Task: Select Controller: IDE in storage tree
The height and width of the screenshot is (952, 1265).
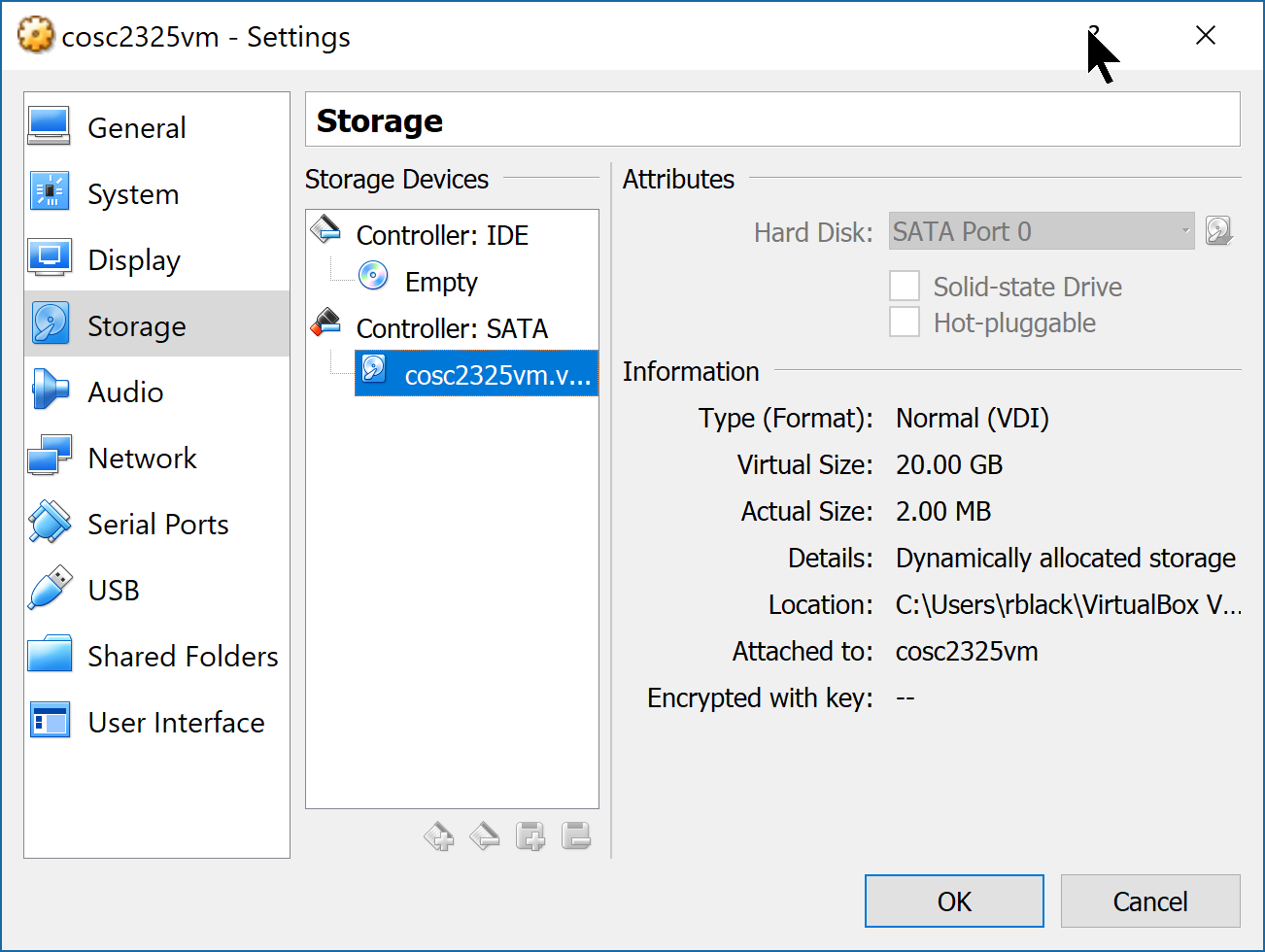Action: click(x=442, y=235)
